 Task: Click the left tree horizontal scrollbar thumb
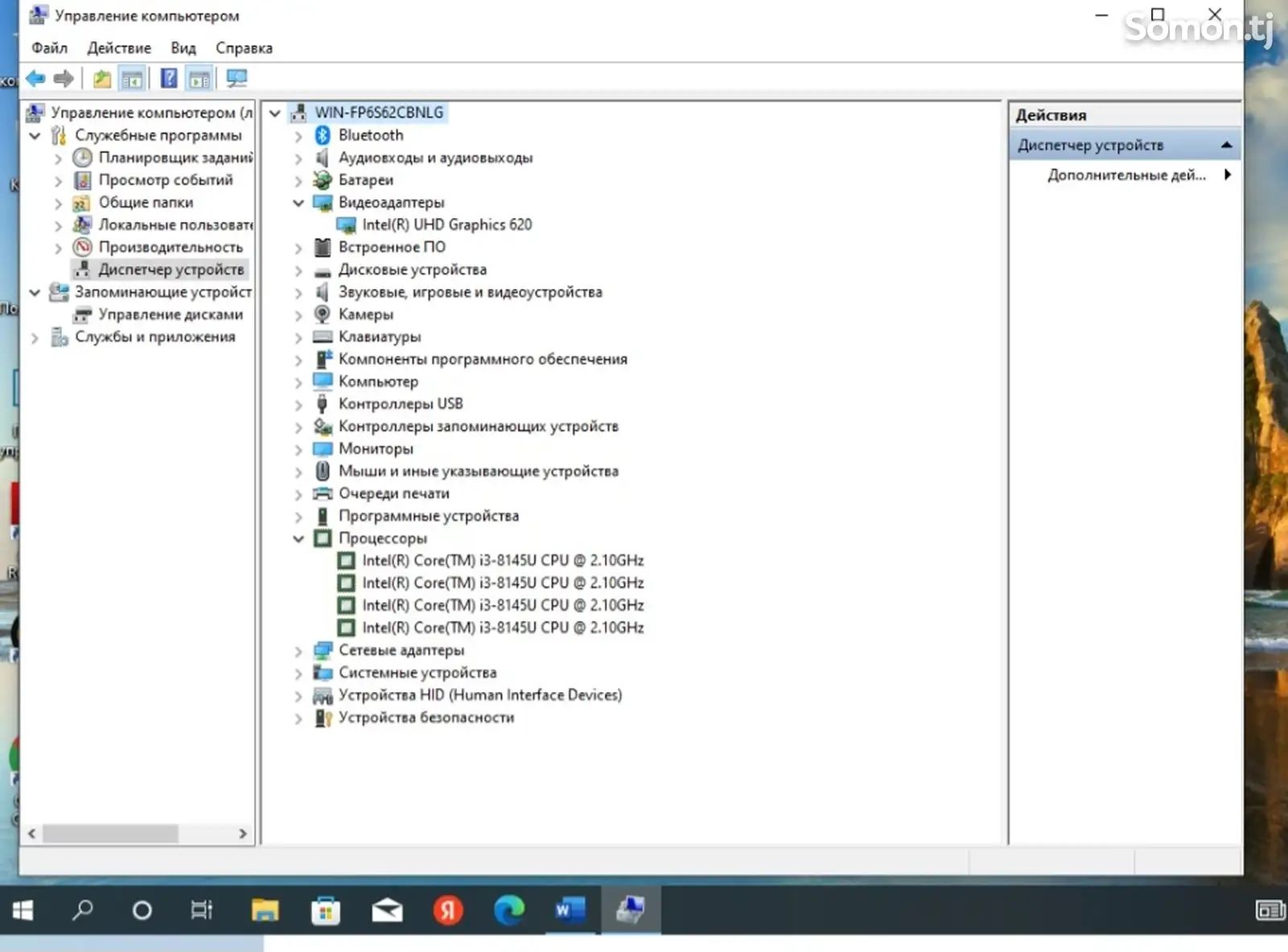110,834
